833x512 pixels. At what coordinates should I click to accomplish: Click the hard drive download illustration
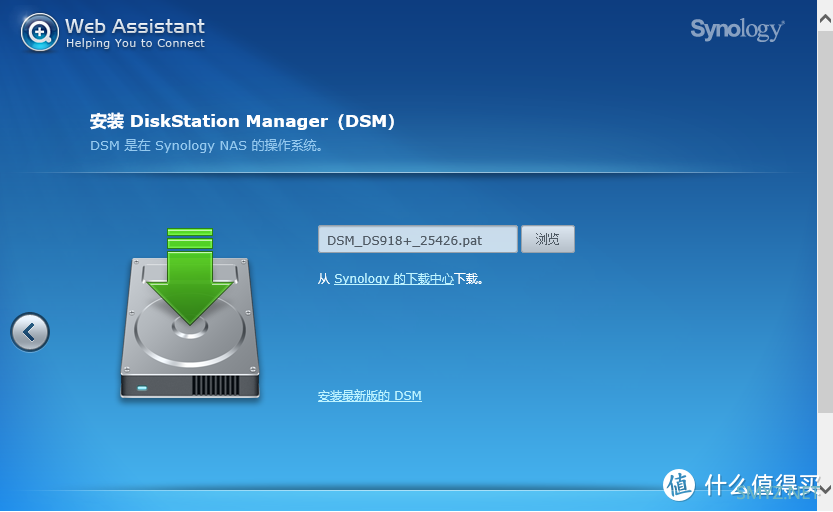pos(190,313)
